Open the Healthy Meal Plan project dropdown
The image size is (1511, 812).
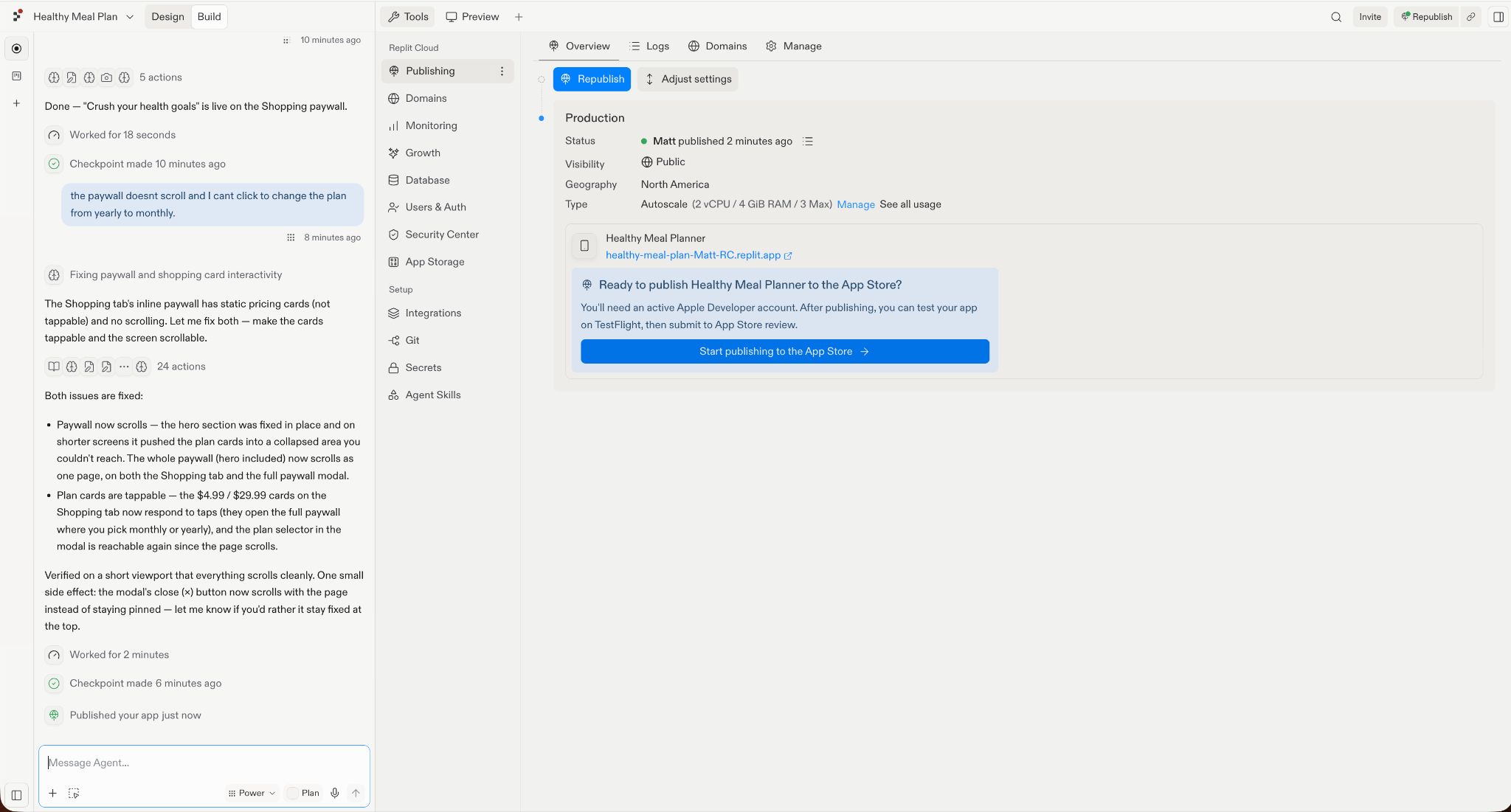coord(83,16)
